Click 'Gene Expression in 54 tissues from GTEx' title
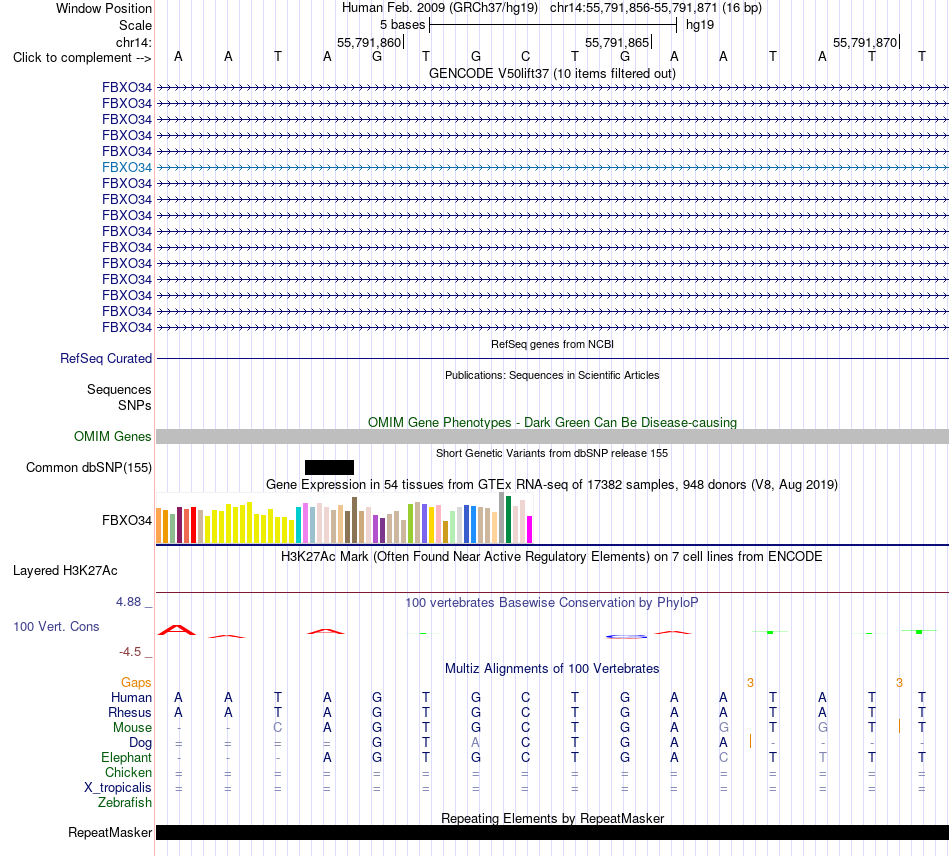The width and height of the screenshot is (950, 856). click(x=552, y=485)
